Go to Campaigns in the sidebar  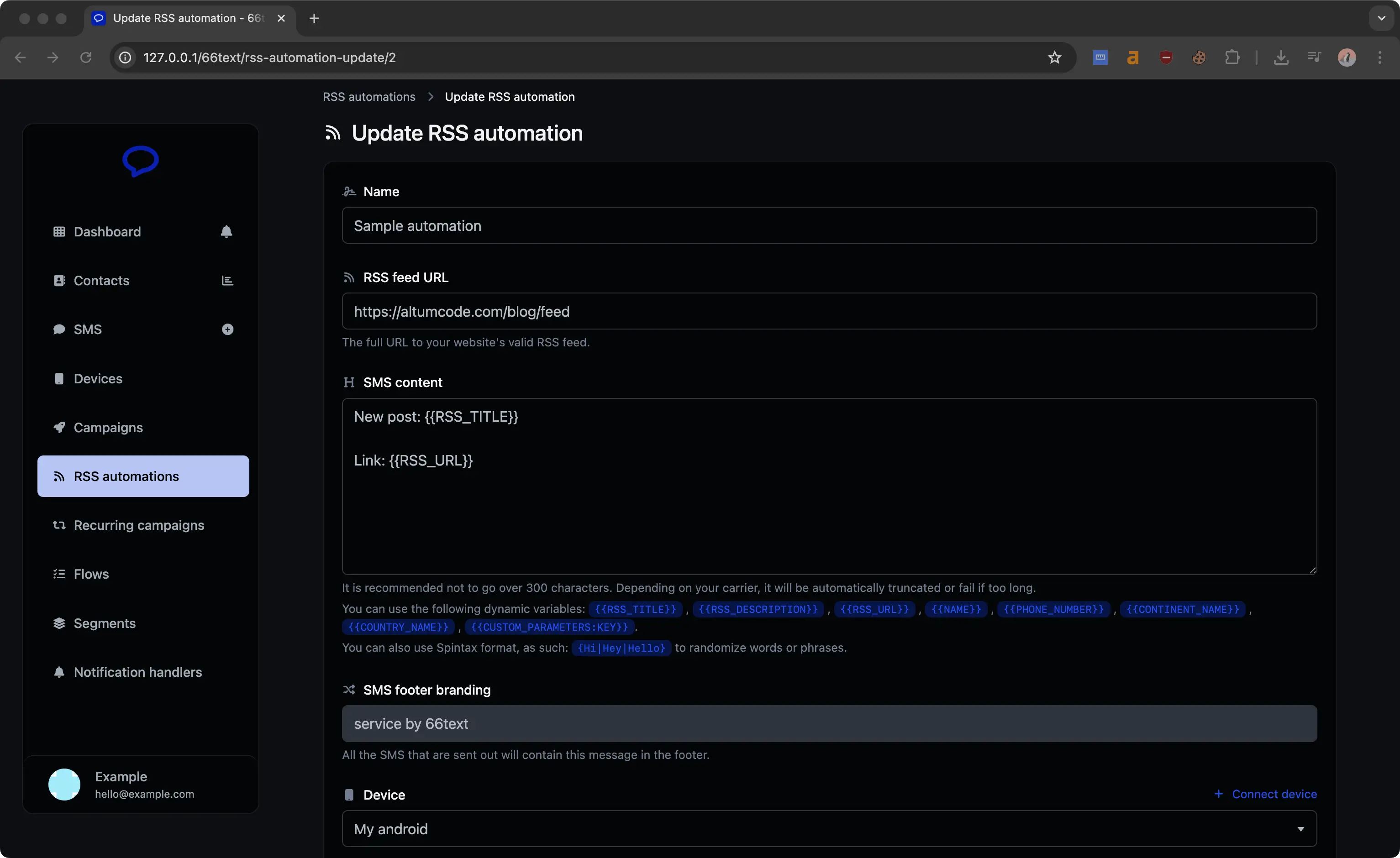[x=108, y=428]
